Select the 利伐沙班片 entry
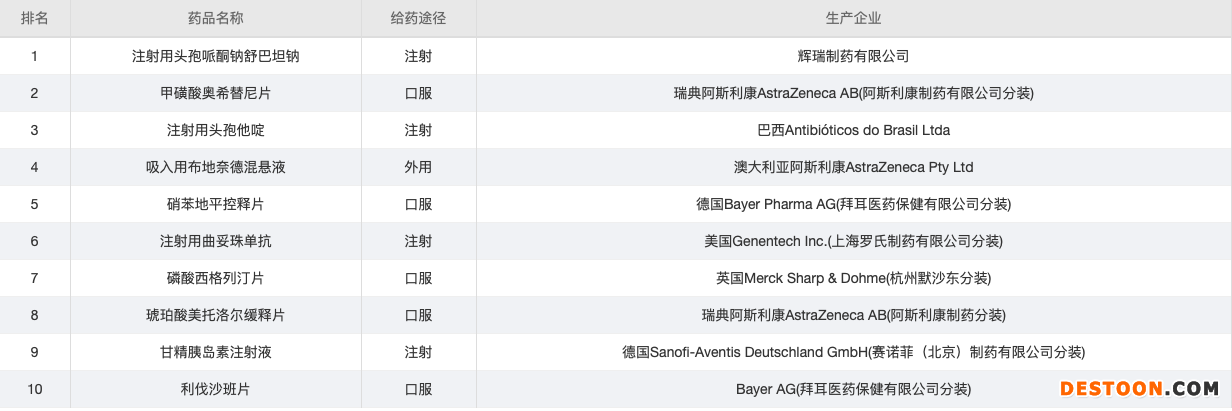 215,389
